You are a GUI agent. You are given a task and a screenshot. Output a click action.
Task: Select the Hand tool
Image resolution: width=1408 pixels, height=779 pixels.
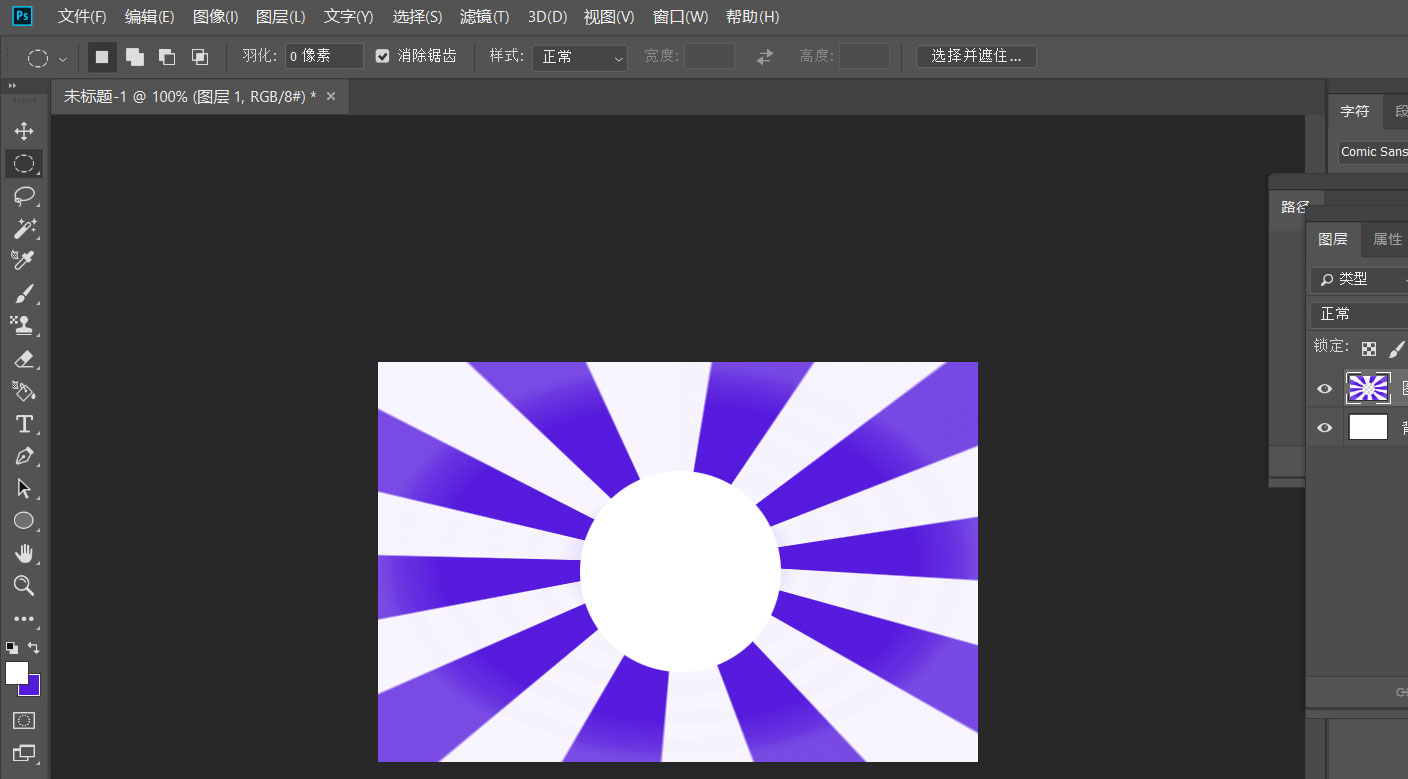(24, 553)
